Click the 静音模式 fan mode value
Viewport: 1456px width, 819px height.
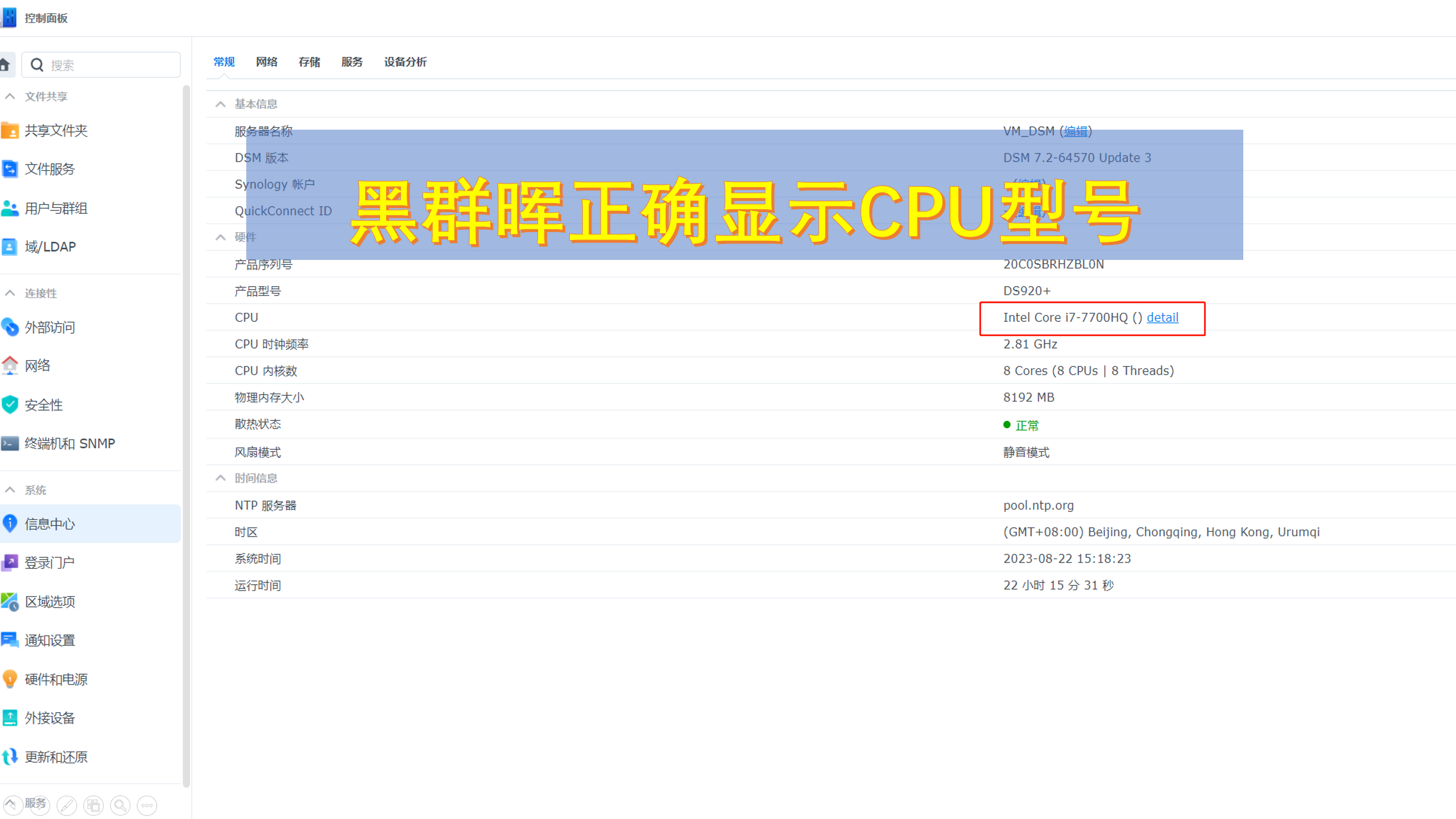(1027, 452)
